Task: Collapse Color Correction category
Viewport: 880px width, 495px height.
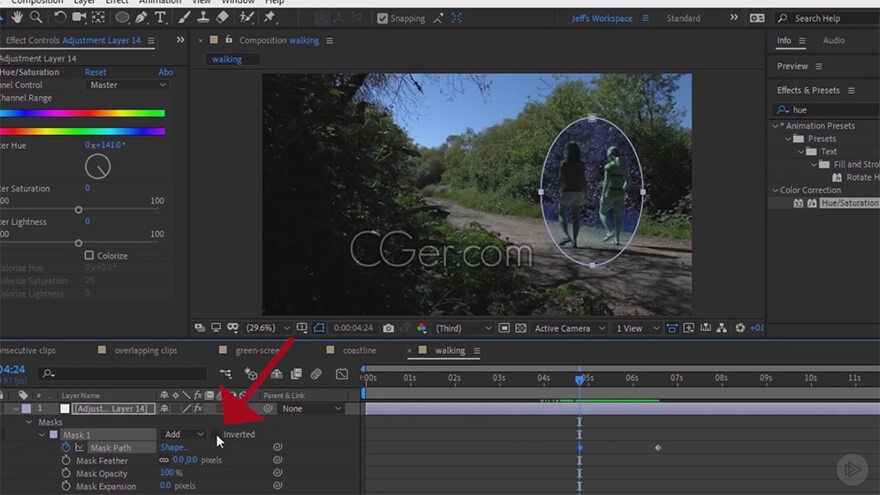Action: point(776,190)
